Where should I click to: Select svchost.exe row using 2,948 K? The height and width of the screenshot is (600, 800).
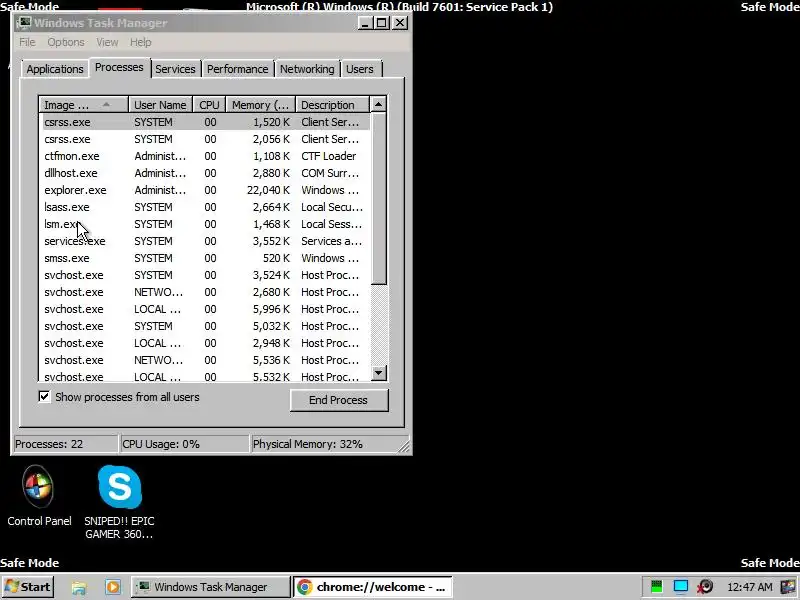(x=205, y=343)
